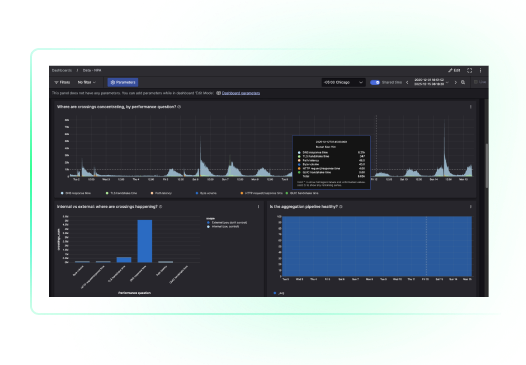
Task: Toggle TLS handshake time legend series
Action: tap(121, 193)
